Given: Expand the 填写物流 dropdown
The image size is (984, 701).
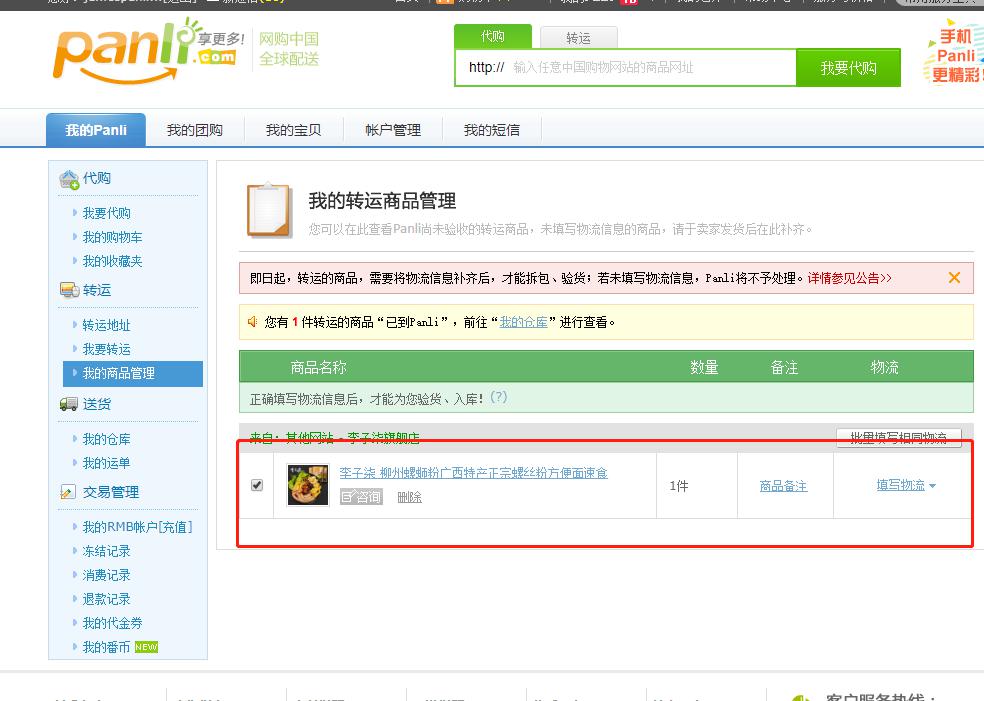Looking at the screenshot, I should [x=902, y=485].
